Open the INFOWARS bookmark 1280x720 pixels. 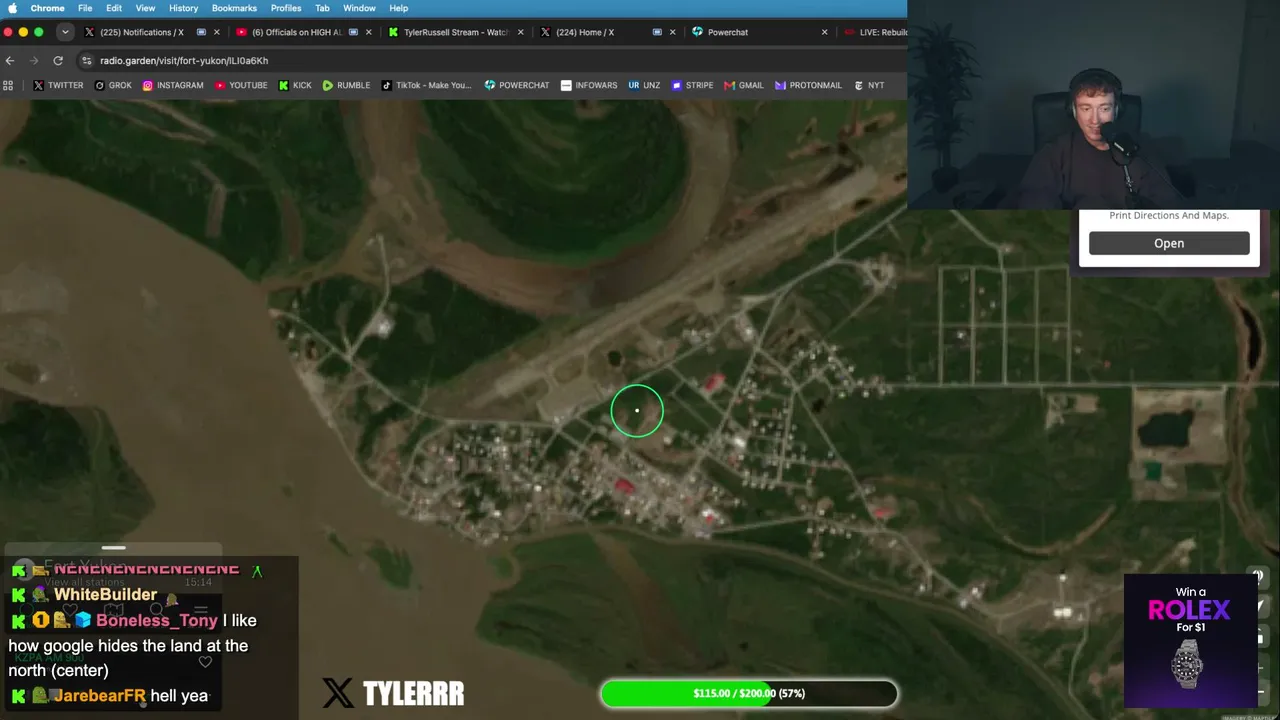[589, 85]
